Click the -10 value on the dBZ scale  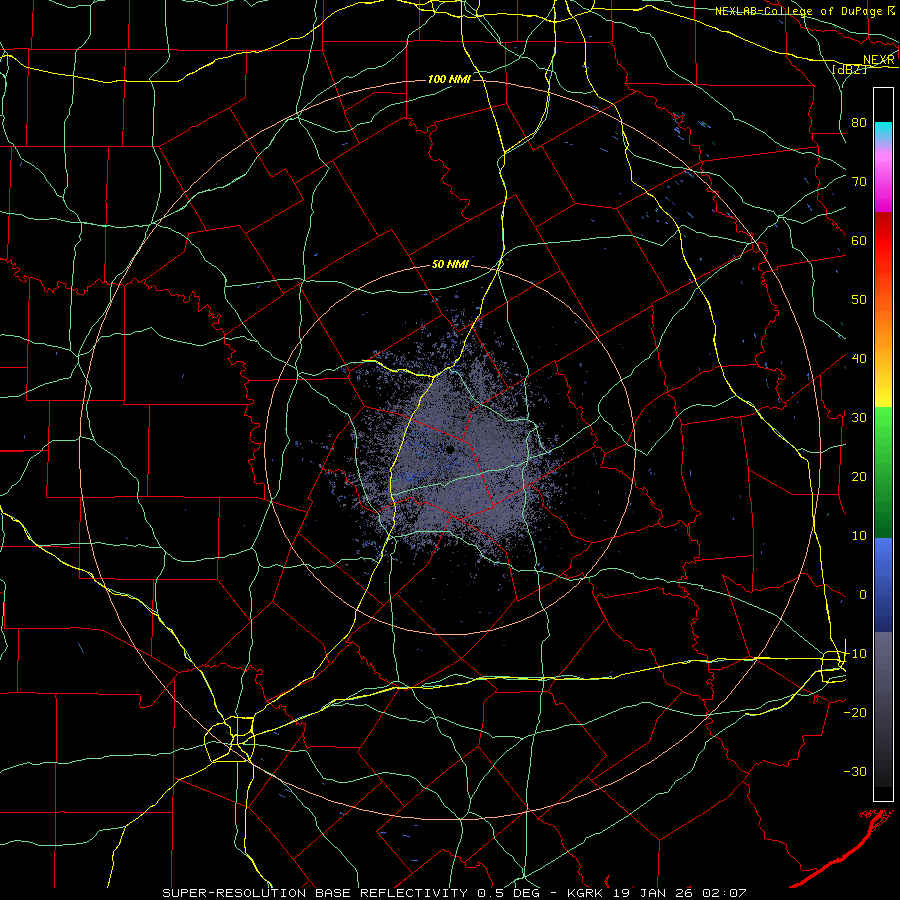pos(855,654)
